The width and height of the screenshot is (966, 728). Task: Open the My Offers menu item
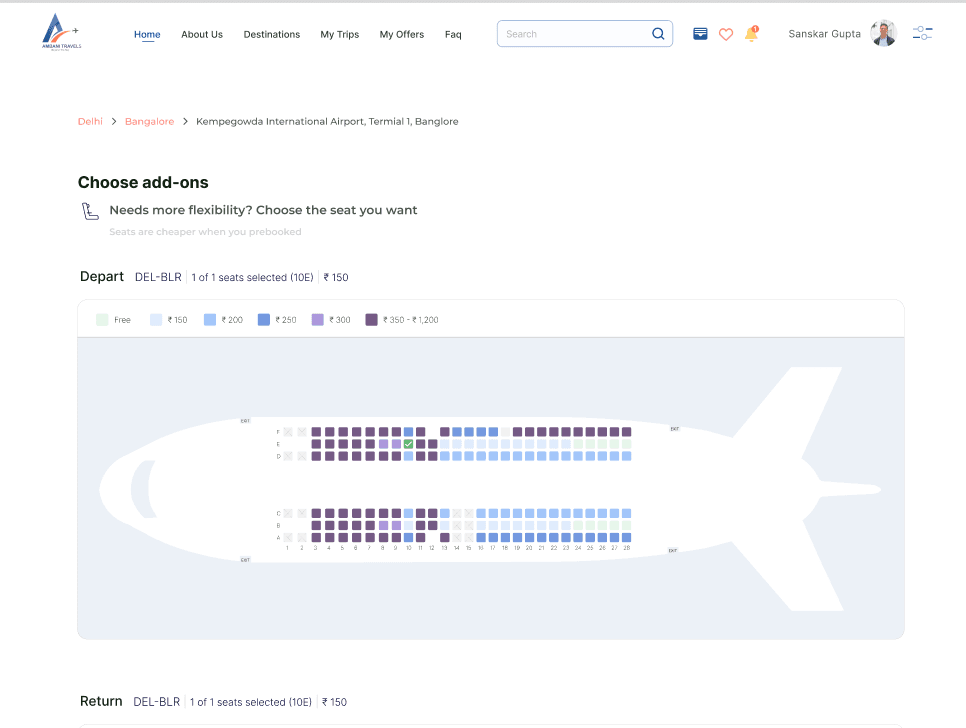tap(401, 34)
